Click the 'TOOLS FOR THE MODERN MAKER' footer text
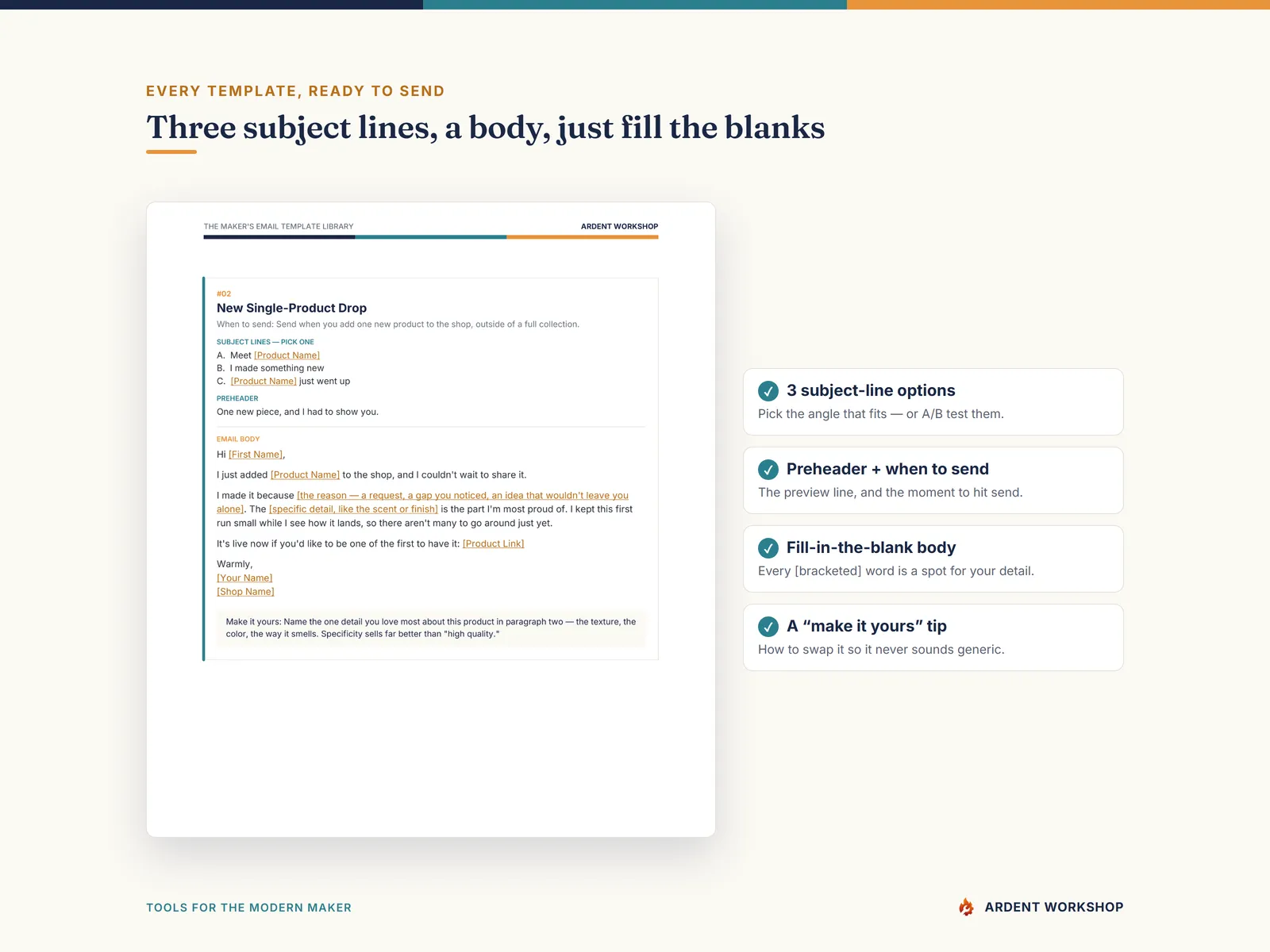Screen dimensions: 1270x952 click(248, 908)
